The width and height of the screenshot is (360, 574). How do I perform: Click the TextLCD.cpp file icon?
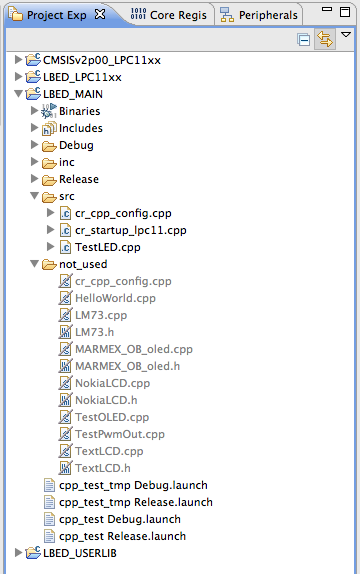65,451
